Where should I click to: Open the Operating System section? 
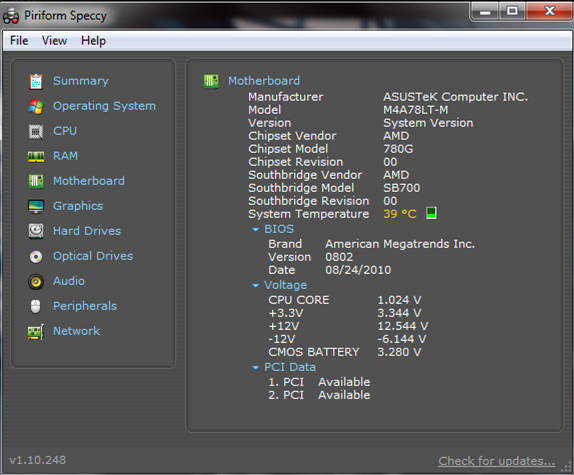[104, 106]
